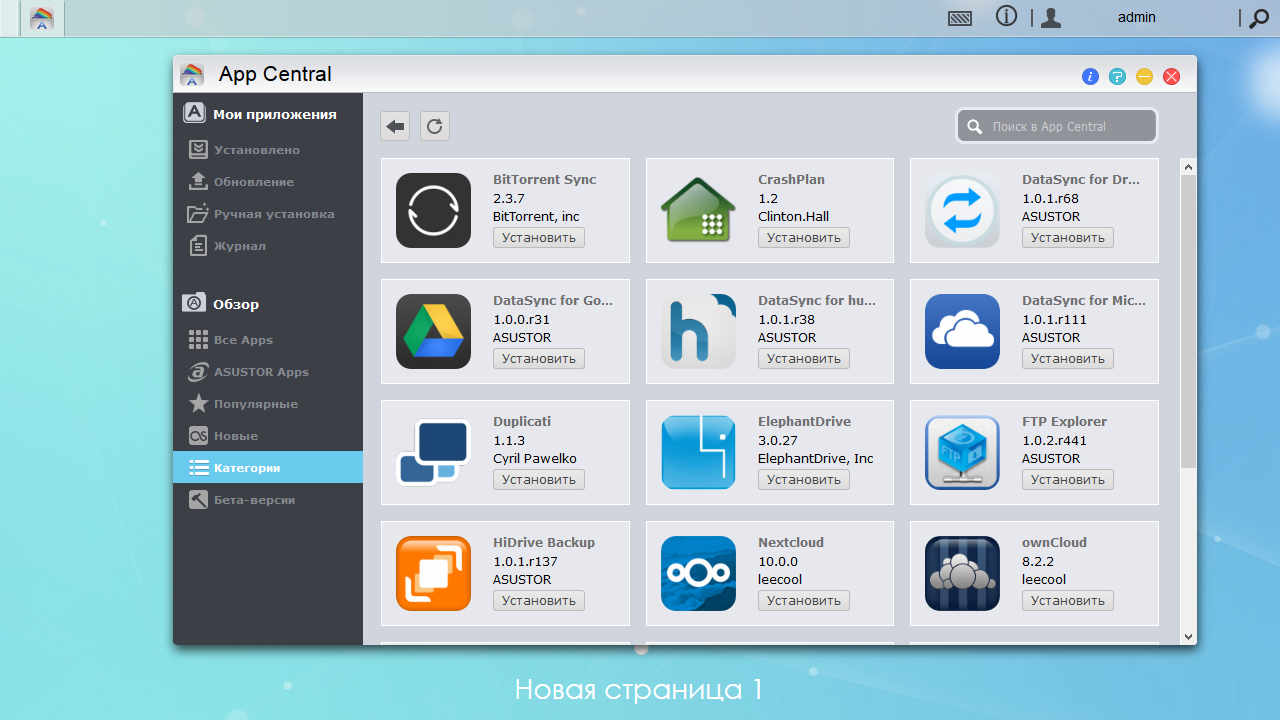Install CrashPlan with Установить
This screenshot has height=720, width=1280.
(804, 238)
